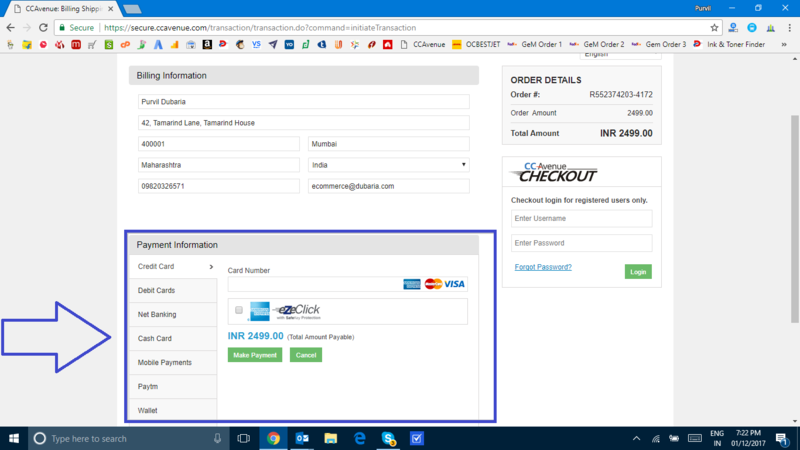Open the paper plane bookmark icon
This screenshot has height=450, width=800.
273,45
